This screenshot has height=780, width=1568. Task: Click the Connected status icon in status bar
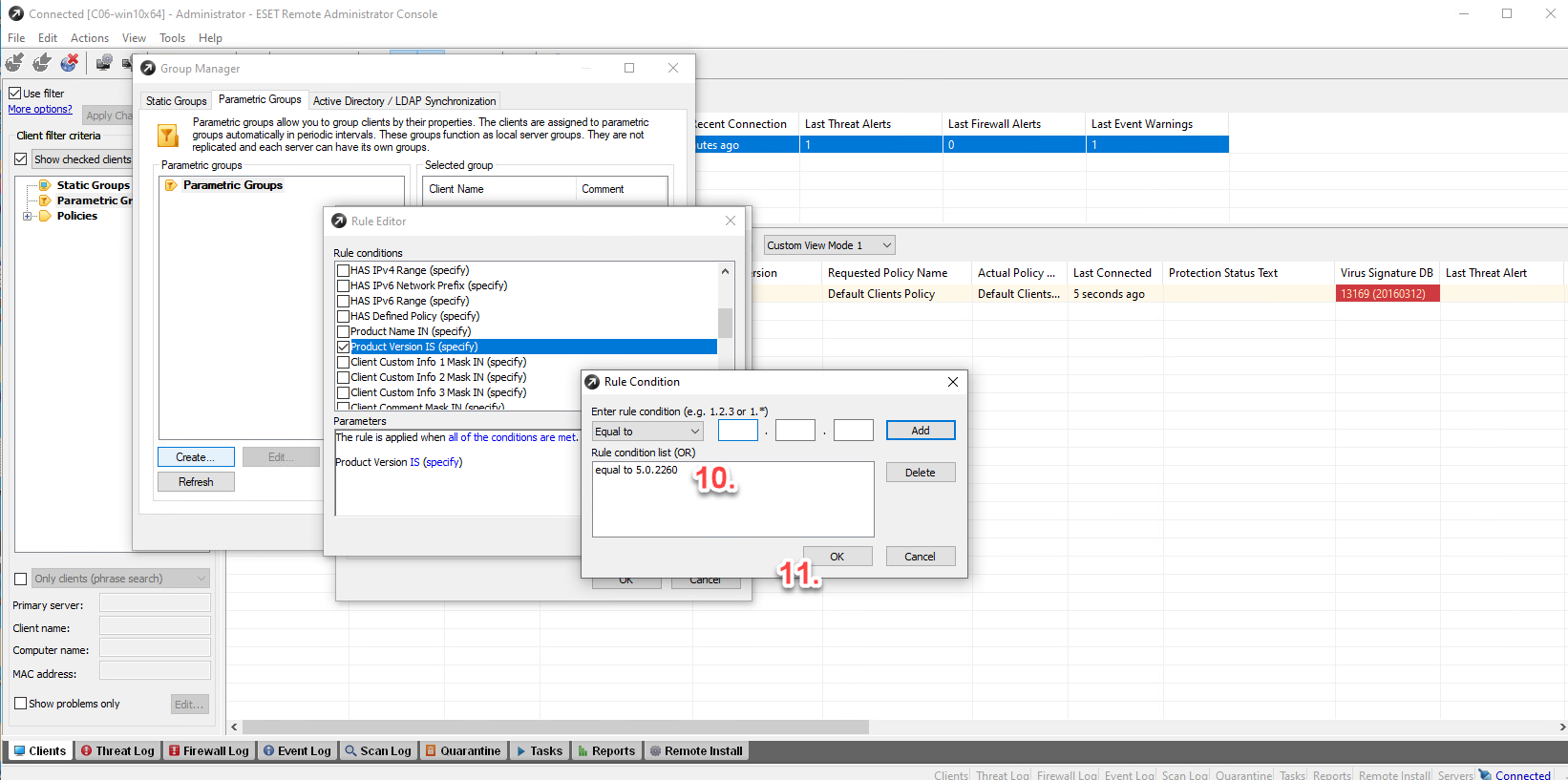click(x=1485, y=774)
